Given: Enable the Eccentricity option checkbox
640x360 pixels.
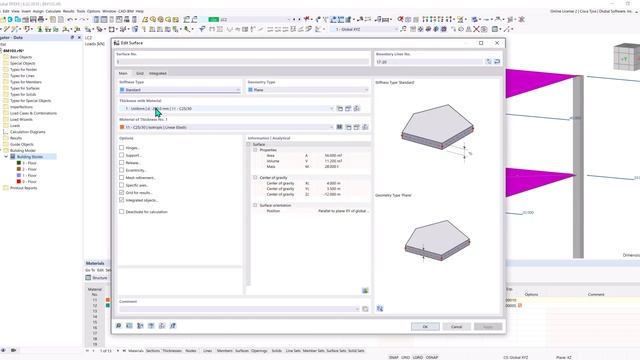Looking at the screenshot, I should (122, 170).
